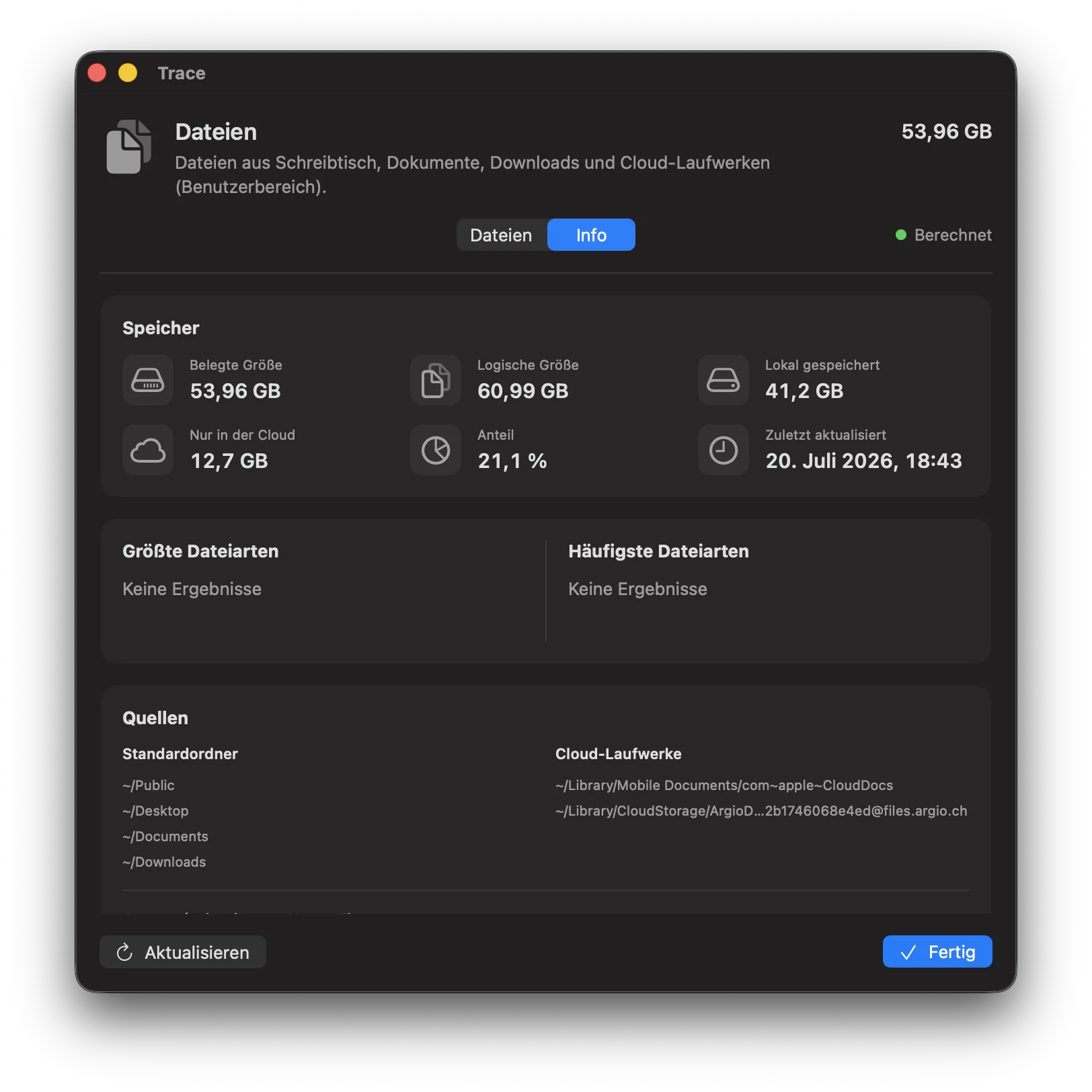Switch to the Dateien tab
This screenshot has width=1092, height=1092.
point(502,235)
